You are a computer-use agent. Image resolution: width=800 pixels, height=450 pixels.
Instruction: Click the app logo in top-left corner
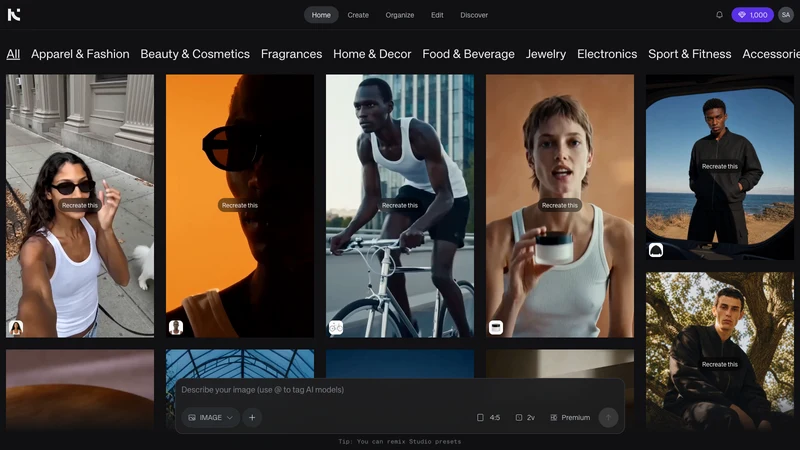click(14, 15)
